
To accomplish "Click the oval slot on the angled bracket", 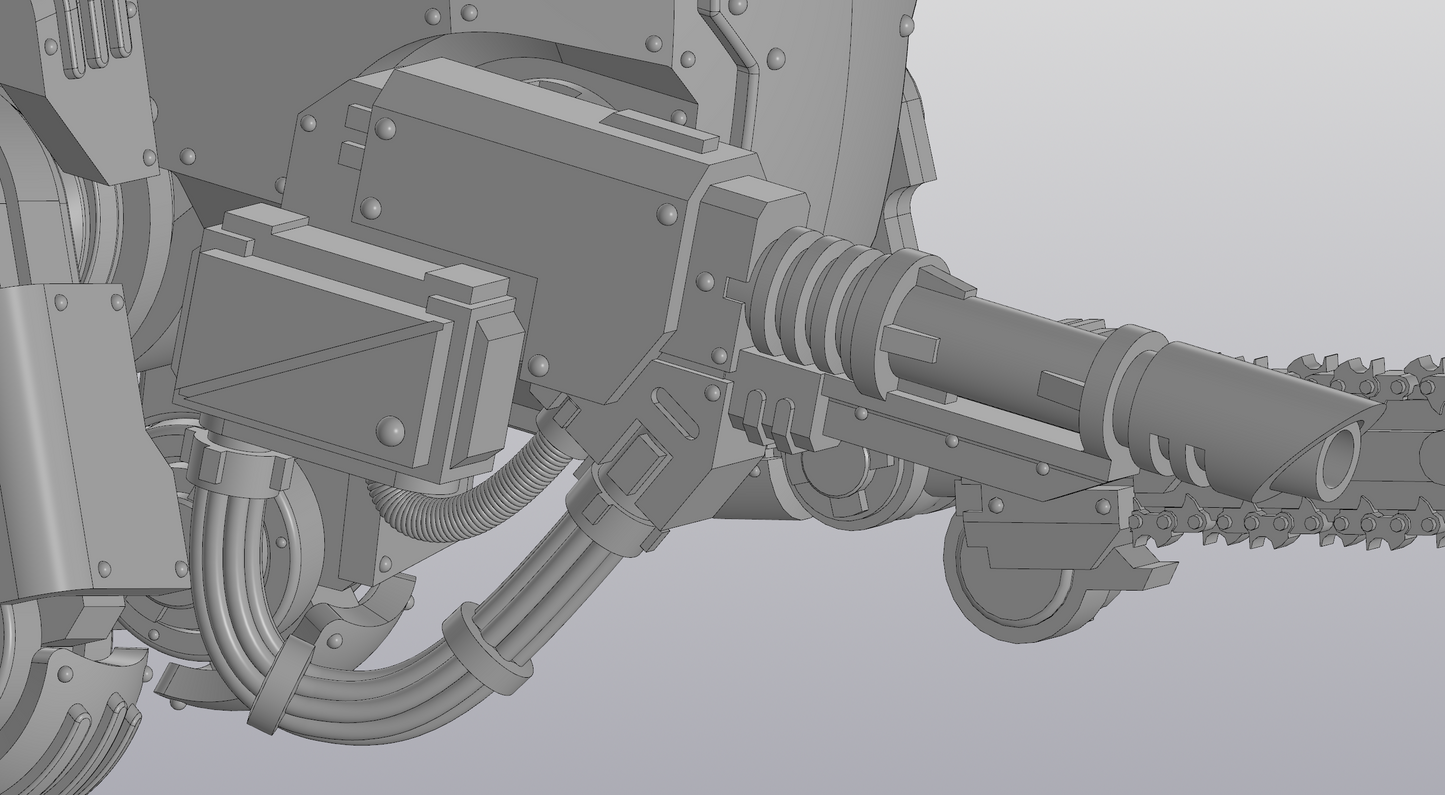I will pyautogui.click(x=676, y=412).
